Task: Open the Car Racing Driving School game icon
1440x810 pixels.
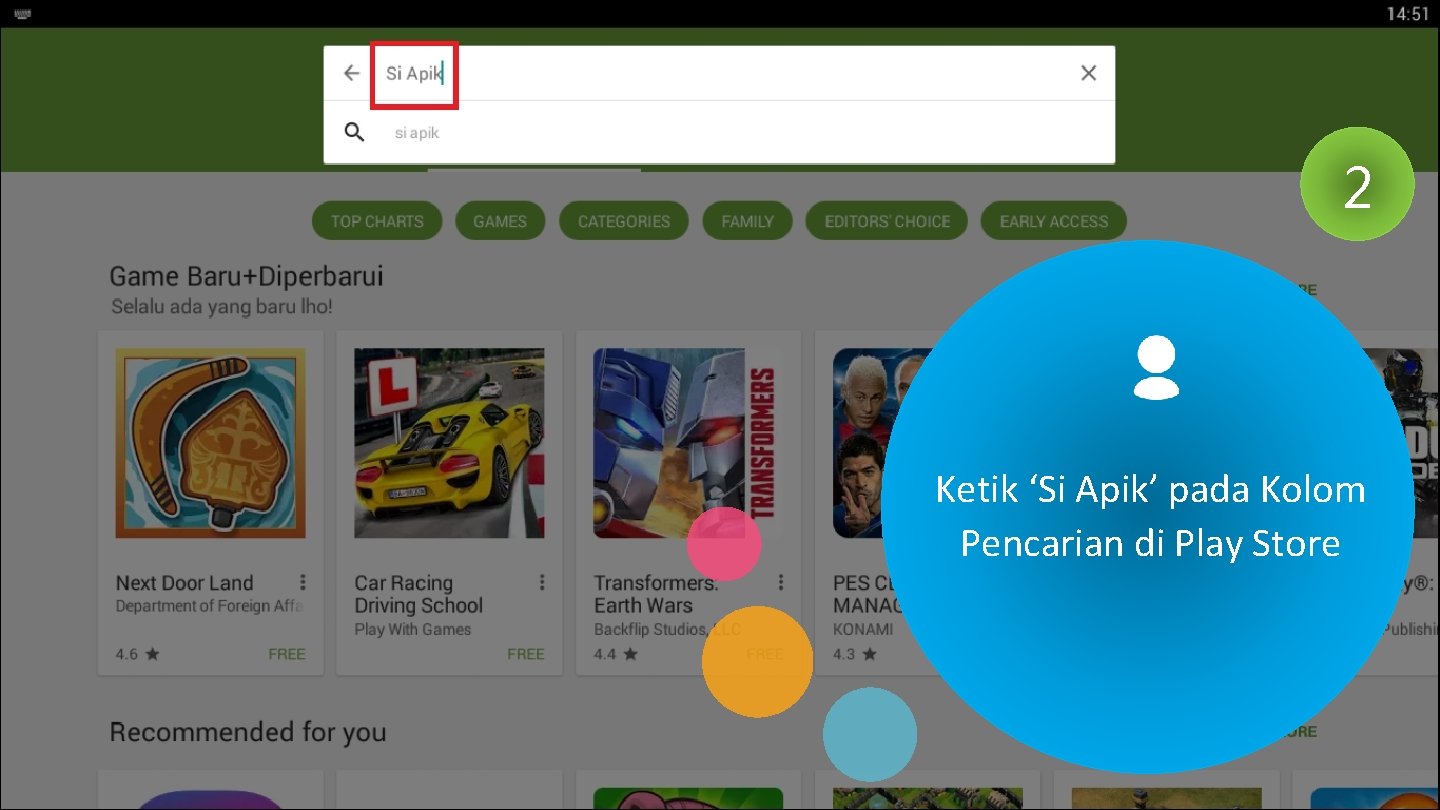Action: (x=449, y=443)
